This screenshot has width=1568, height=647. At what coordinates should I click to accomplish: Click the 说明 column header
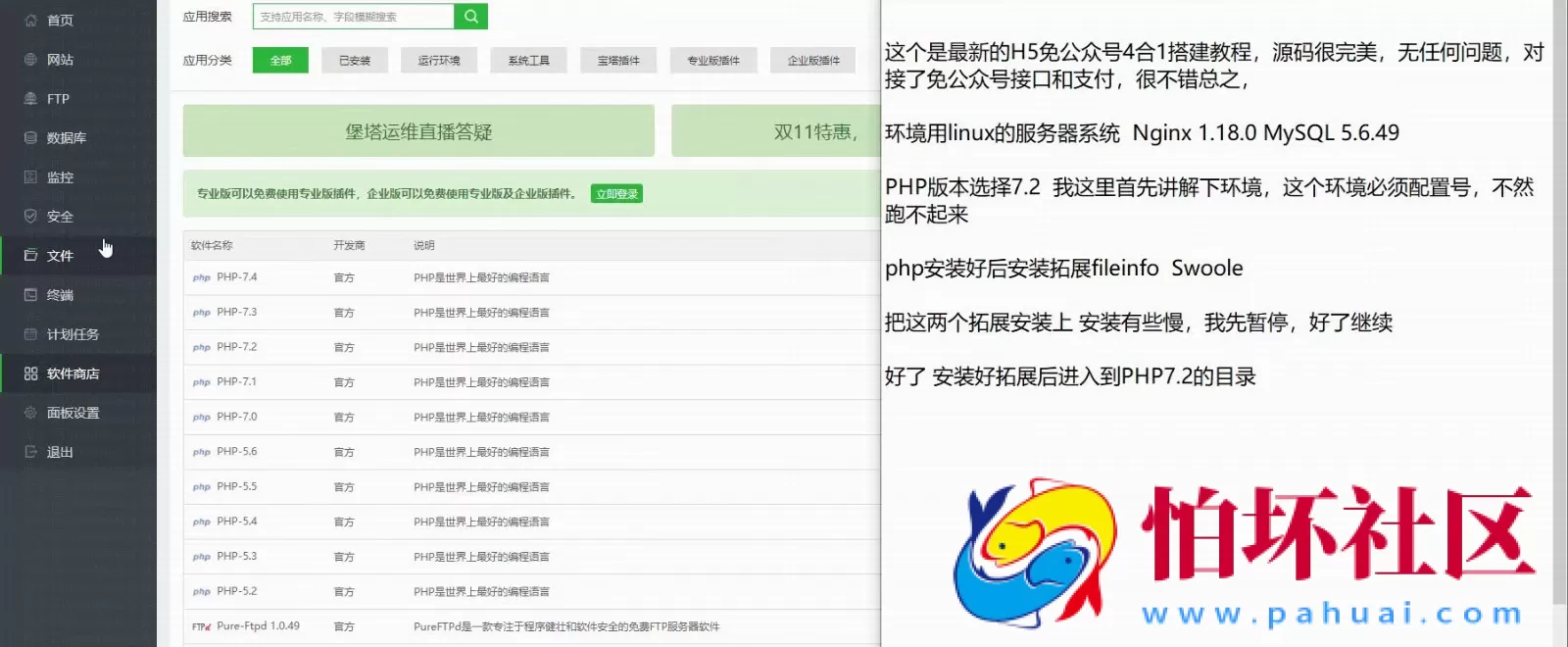tap(423, 245)
